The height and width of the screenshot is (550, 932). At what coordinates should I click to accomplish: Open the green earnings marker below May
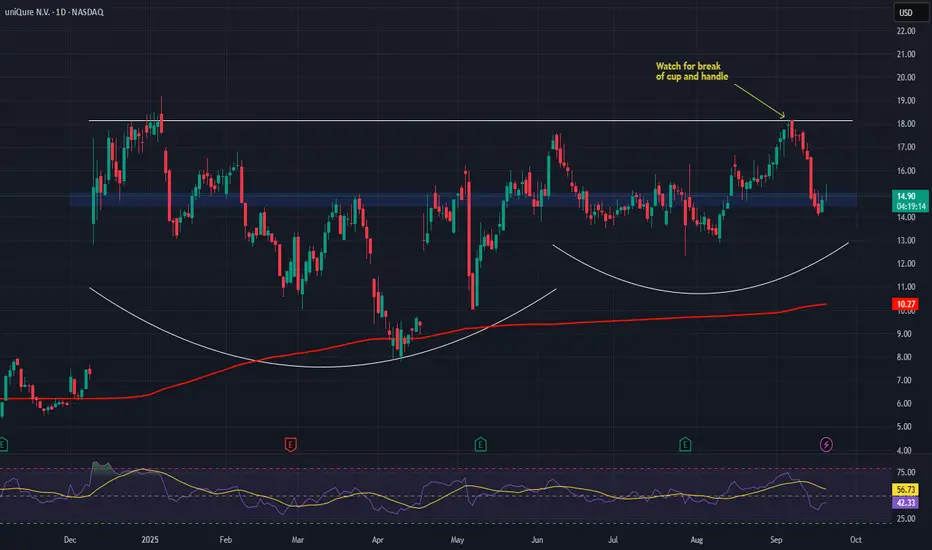tap(480, 444)
